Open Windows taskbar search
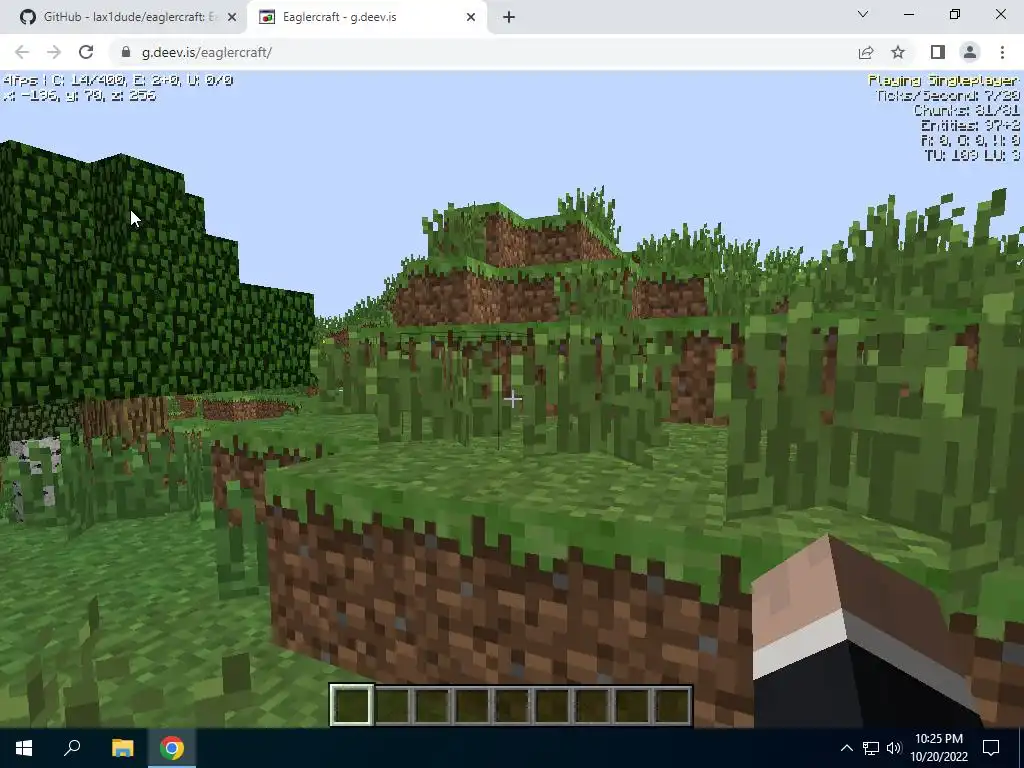Screen dimensions: 1024x768 [72, 748]
